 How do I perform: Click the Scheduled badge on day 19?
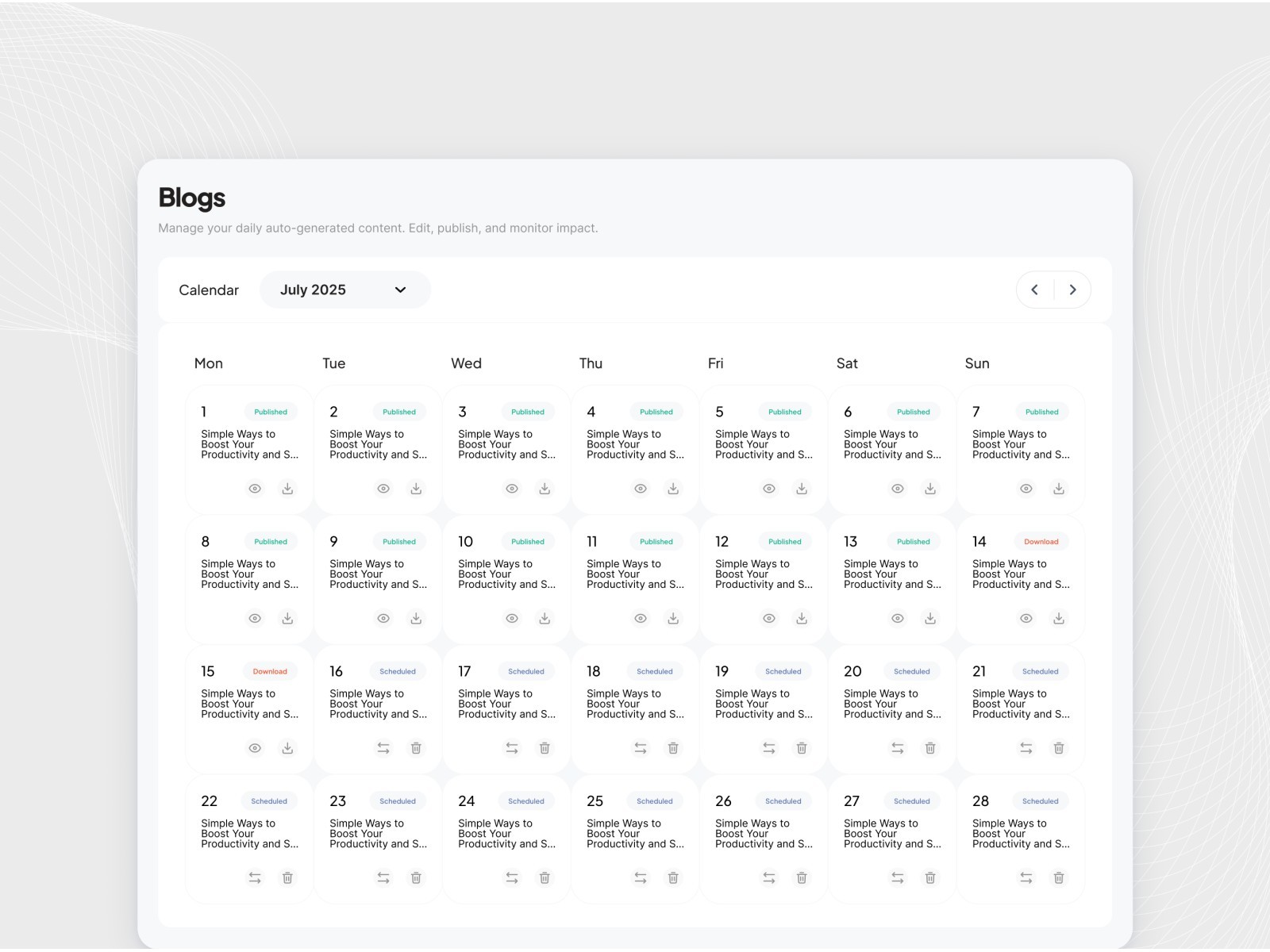click(783, 671)
